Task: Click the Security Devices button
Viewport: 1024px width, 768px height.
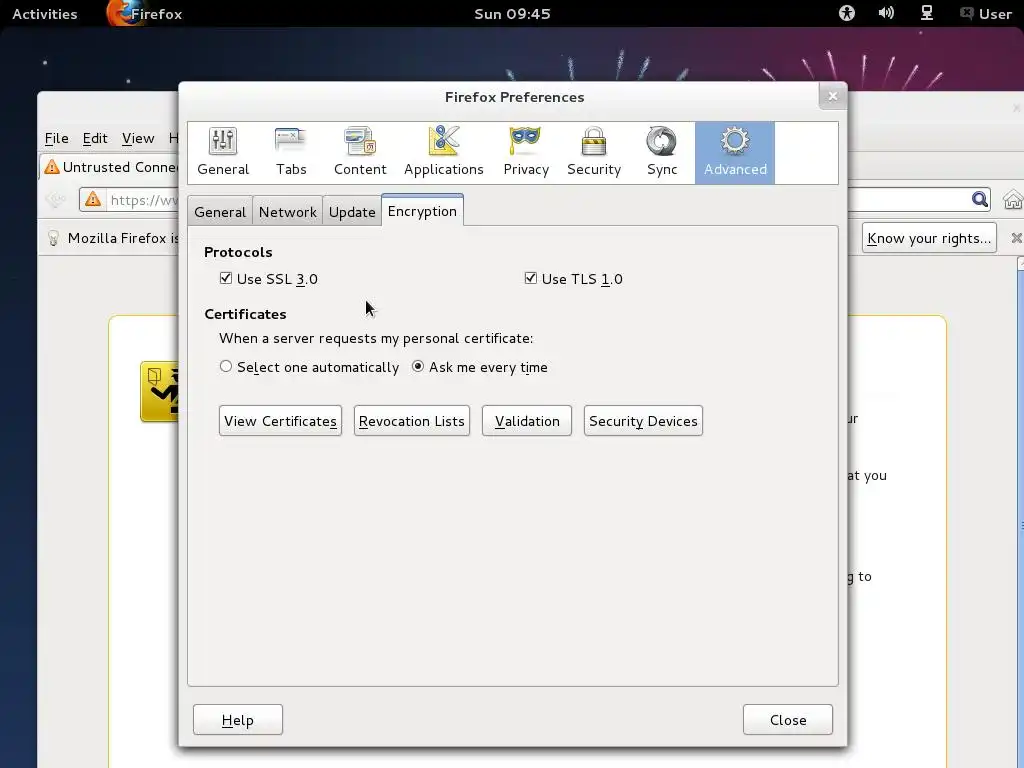Action: [643, 421]
